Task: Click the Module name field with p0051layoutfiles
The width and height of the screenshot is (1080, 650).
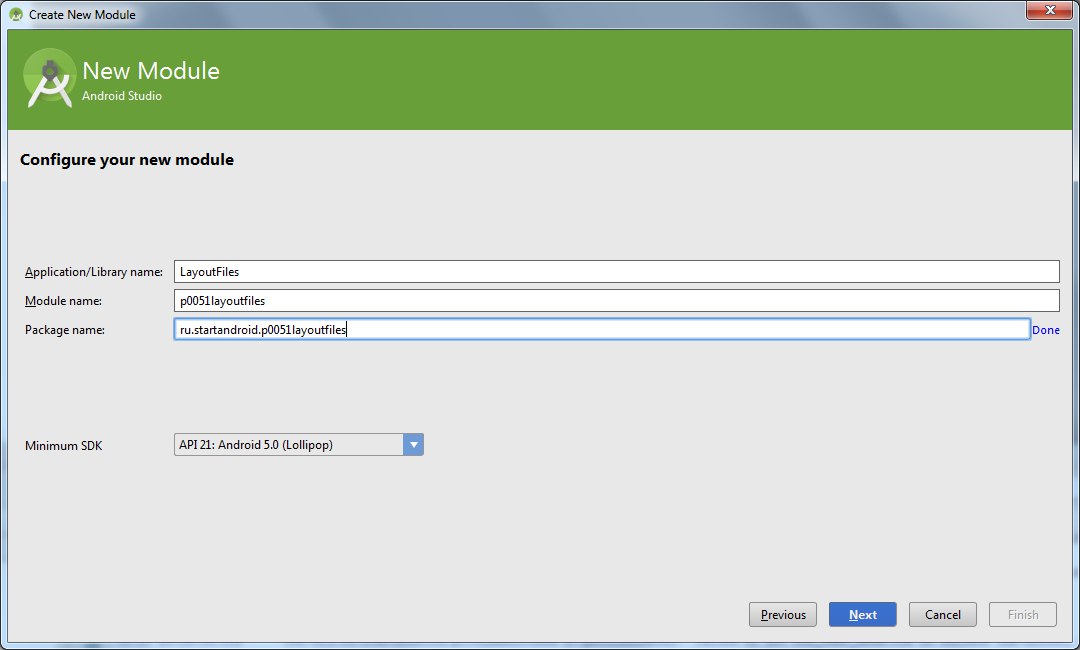Action: (x=616, y=300)
